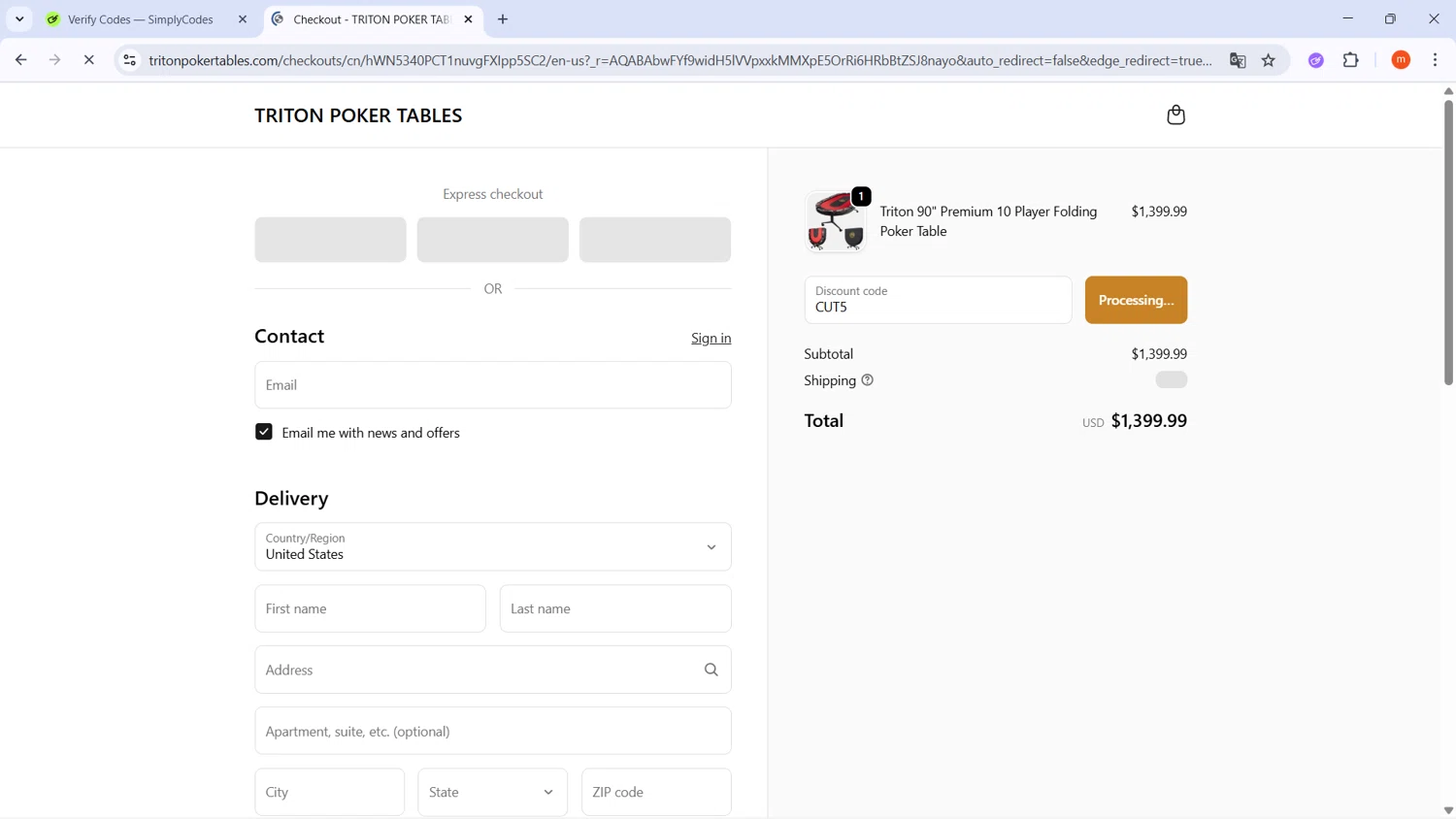Screen dimensions: 1456x819
Task: Click the Triton 90" Premium product name
Action: (x=988, y=221)
